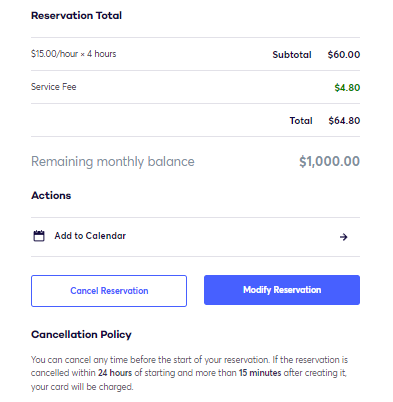Image resolution: width=393 pixels, height=402 pixels.
Task: Click the Reservation Total heading
Action: [76, 15]
